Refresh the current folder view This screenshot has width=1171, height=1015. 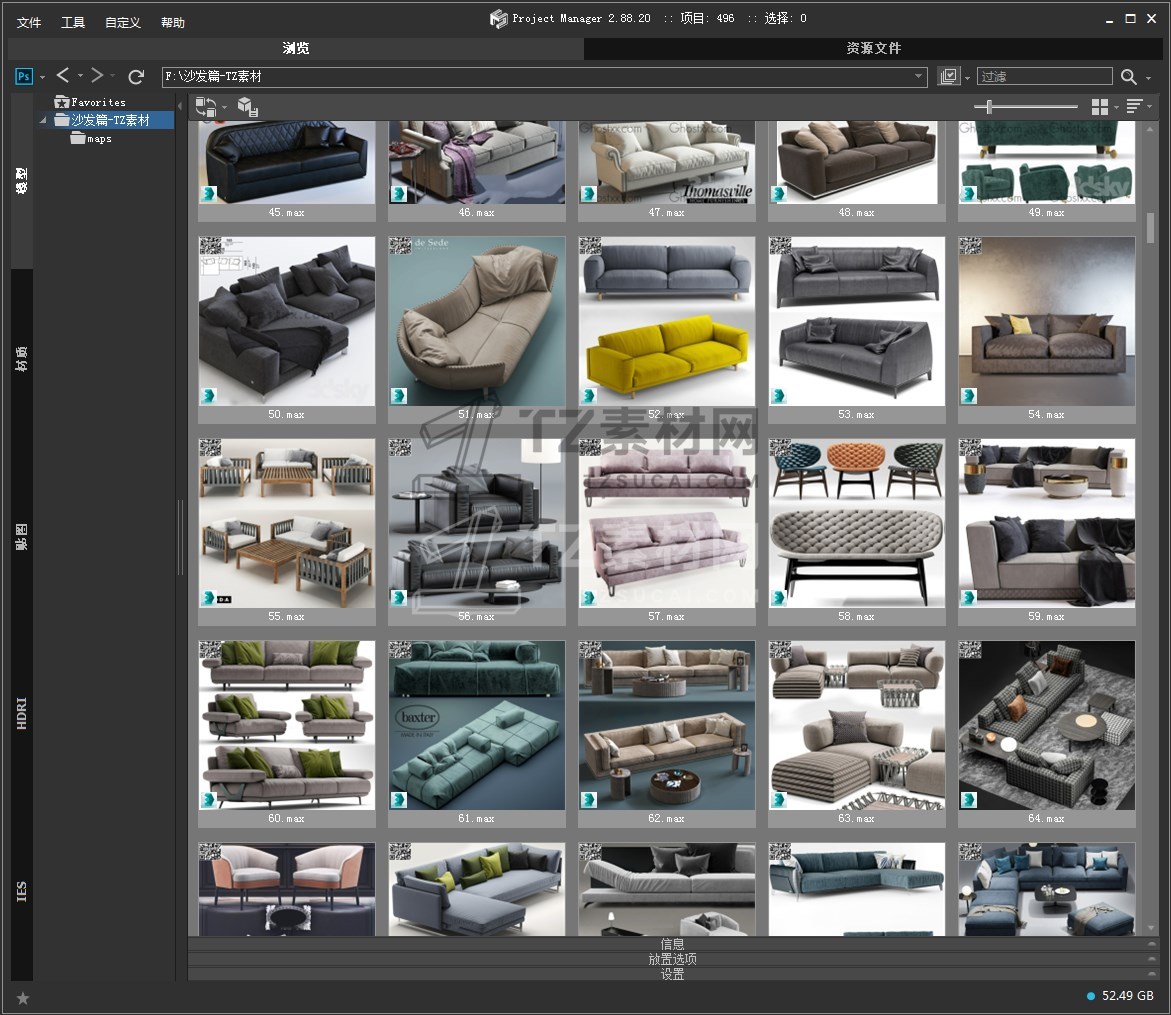point(136,76)
